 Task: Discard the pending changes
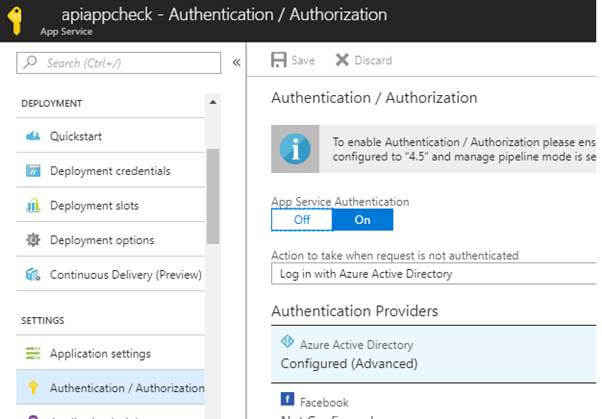click(364, 60)
